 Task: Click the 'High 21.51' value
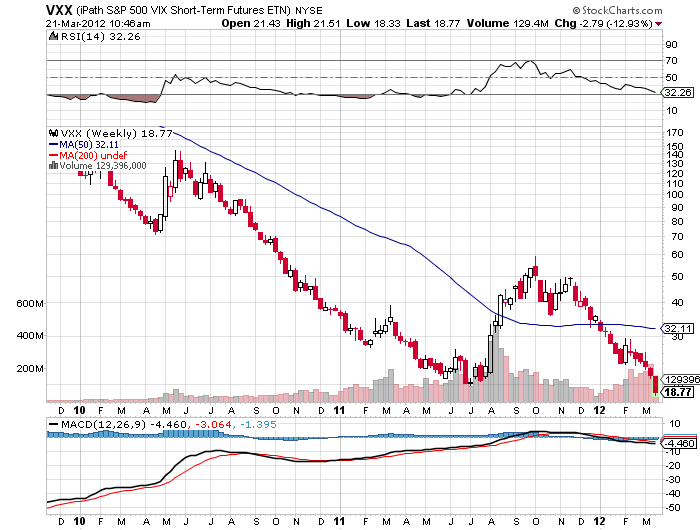click(x=313, y=24)
